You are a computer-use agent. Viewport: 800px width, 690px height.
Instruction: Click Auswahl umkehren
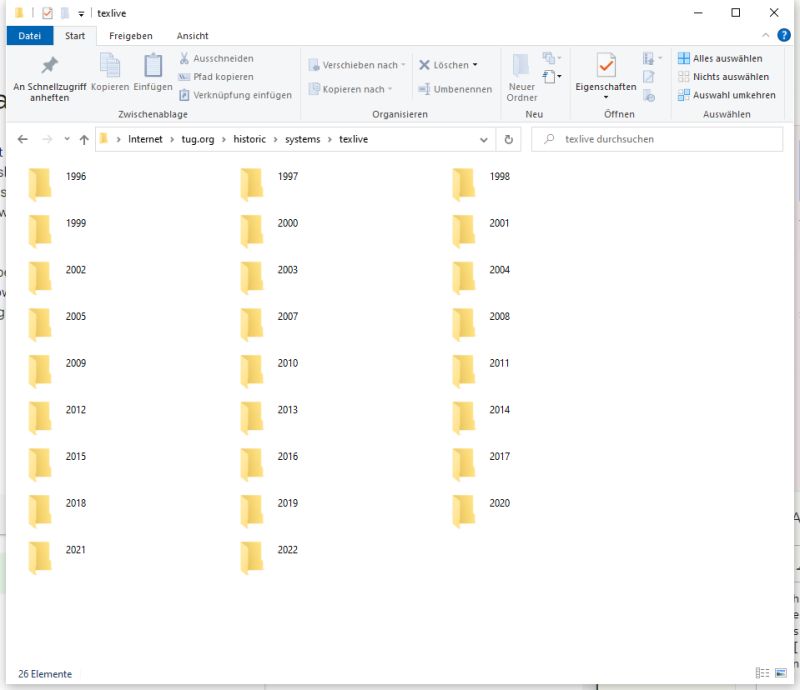point(727,95)
